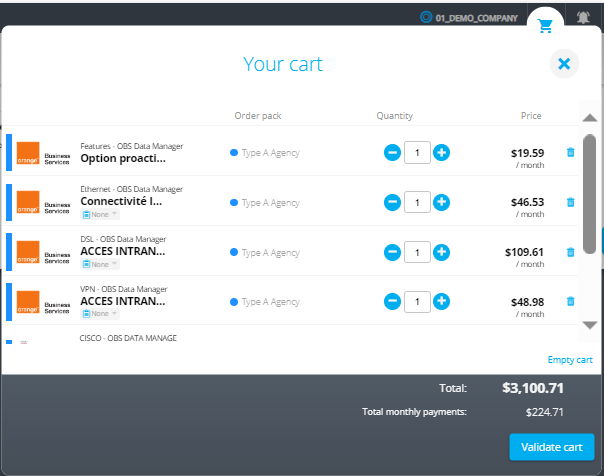Click the cart list scroll up arrow
Viewport: 604px width, 476px height.
tap(590, 118)
